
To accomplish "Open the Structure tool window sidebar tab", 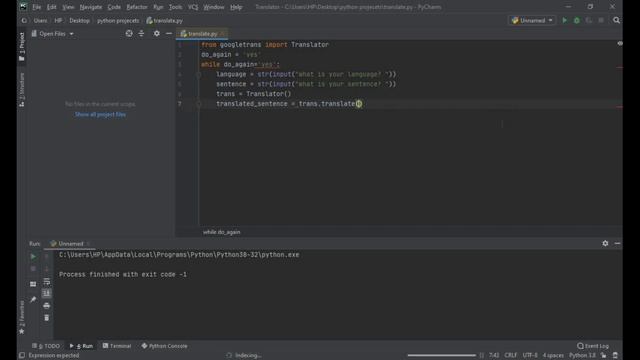I will 22,90.
